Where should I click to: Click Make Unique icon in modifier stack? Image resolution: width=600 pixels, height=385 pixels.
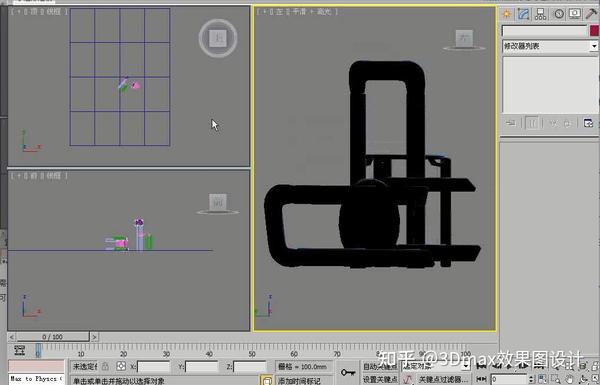point(553,123)
